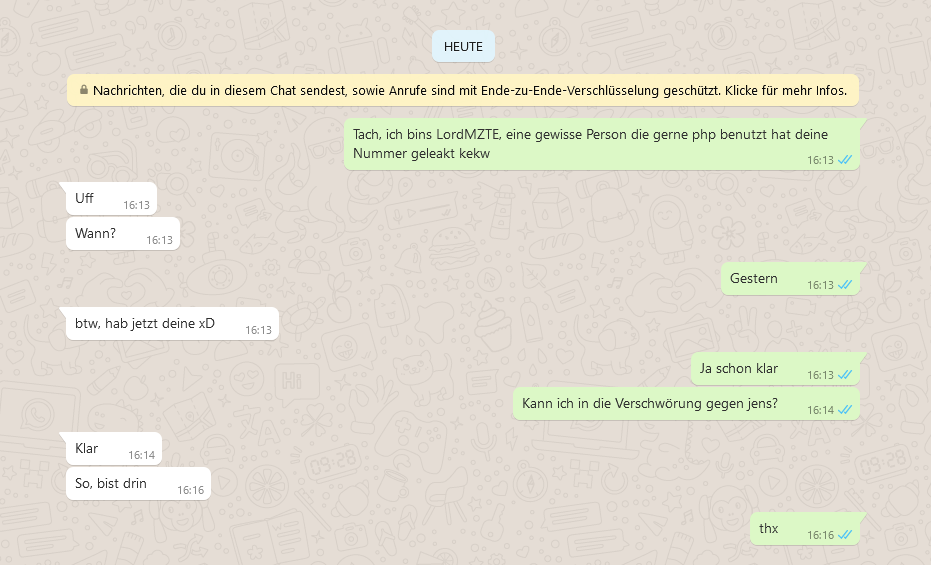Viewport: 931px width, 565px height.
Task: Click the message btw, hab jetzt deine xD
Action: (x=172, y=323)
